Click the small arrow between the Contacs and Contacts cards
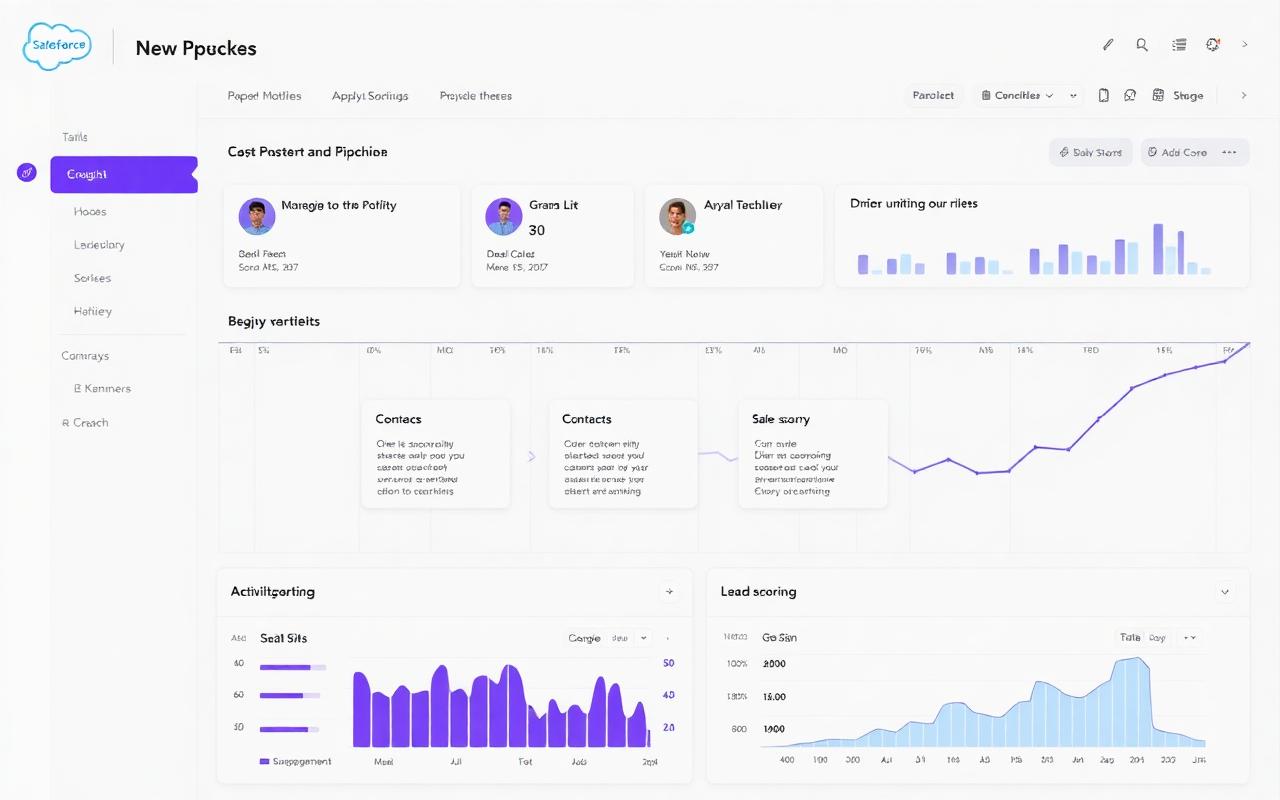Viewport: 1280px width, 800px height. [x=531, y=456]
